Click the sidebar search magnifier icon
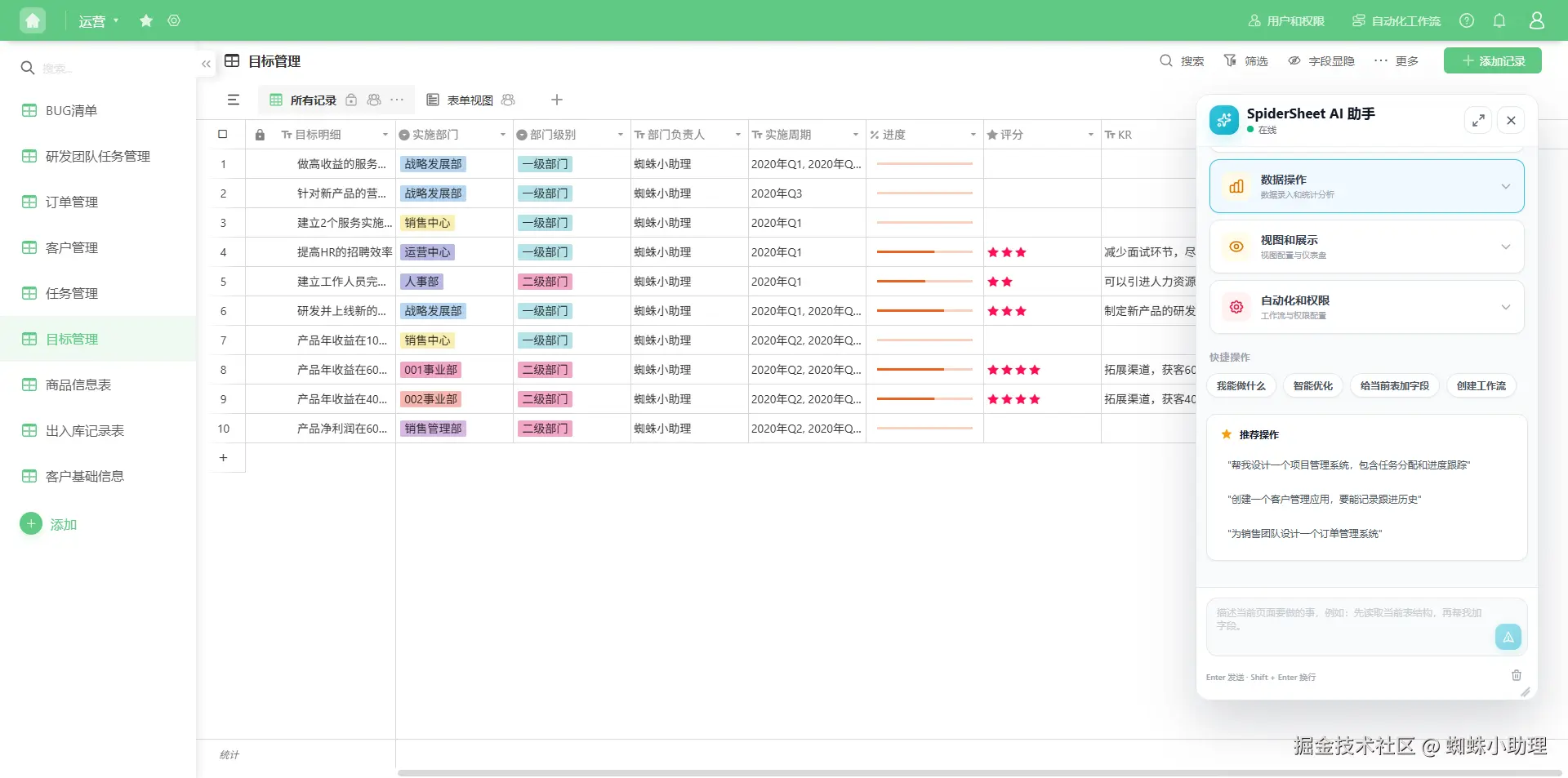This screenshot has height=778, width=1568. click(28, 68)
